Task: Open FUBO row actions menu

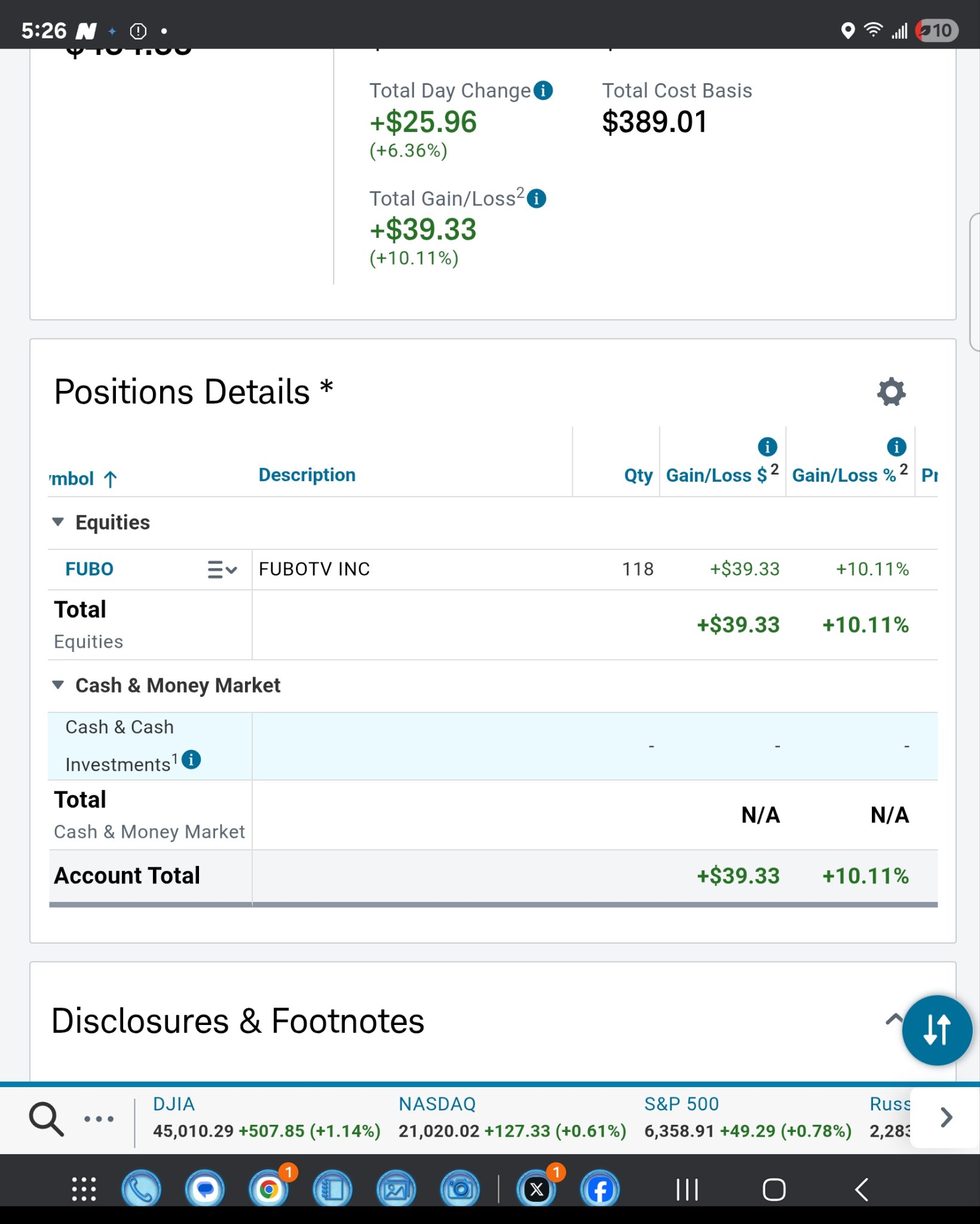Action: 222,570
